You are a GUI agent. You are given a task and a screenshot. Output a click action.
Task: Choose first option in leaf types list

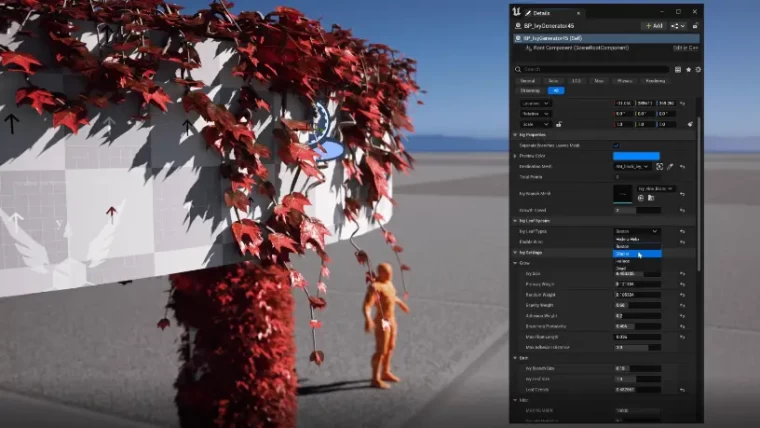click(x=637, y=239)
